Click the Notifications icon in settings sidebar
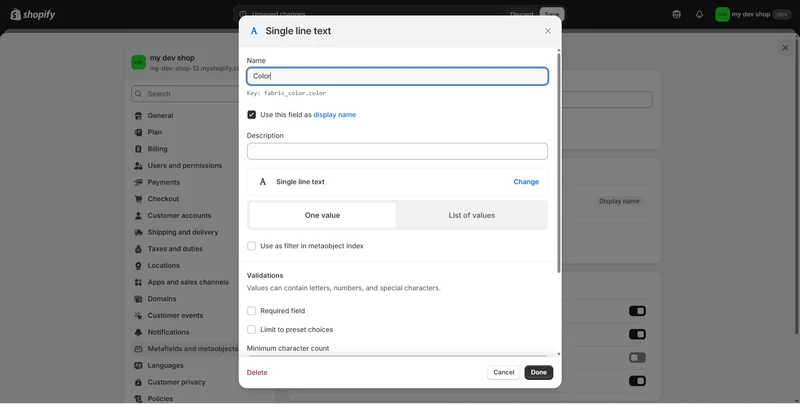The width and height of the screenshot is (800, 404). point(138,332)
